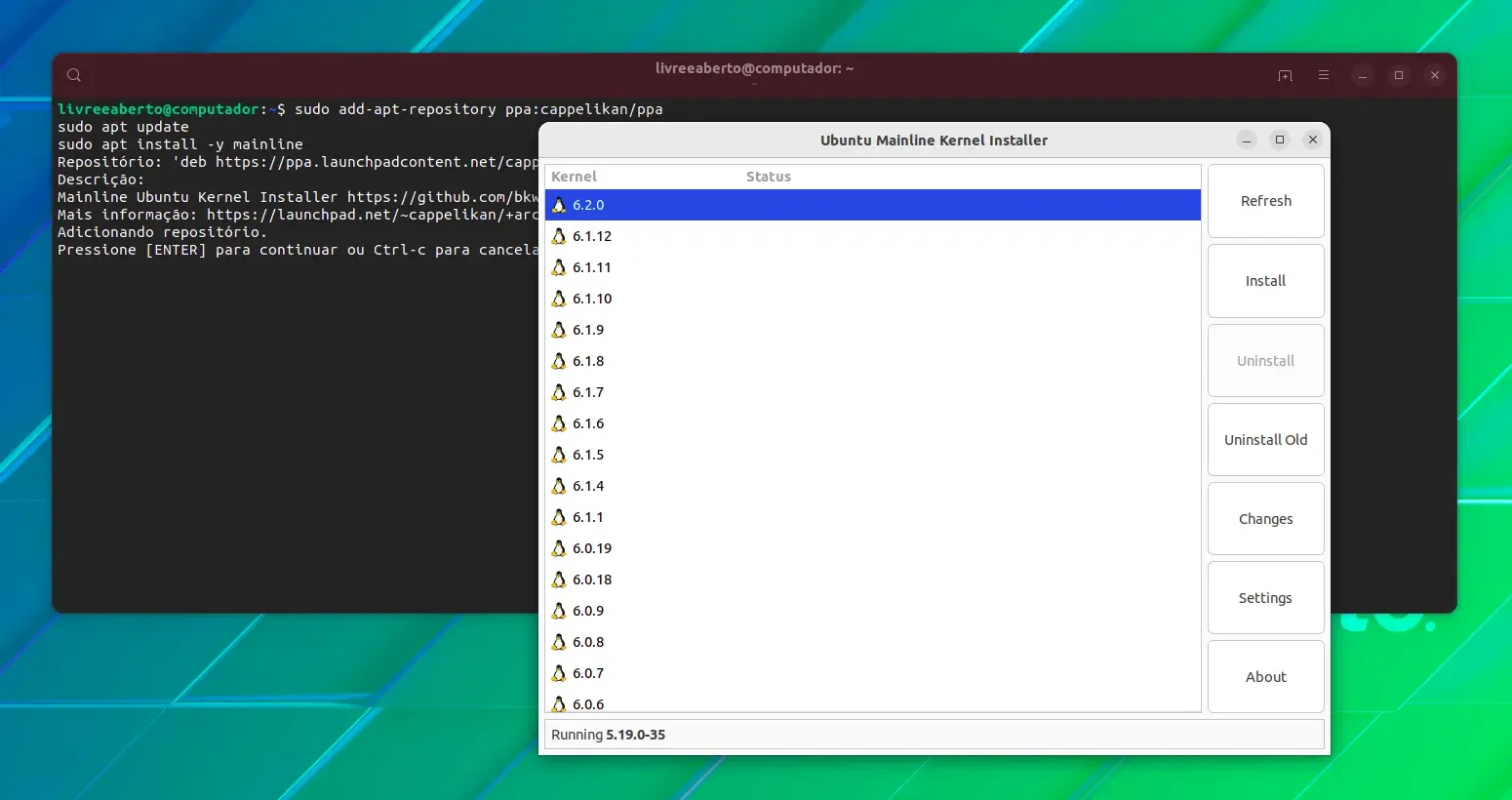This screenshot has width=1512, height=800.
Task: Select kernel version 6.0.18 text
Action: 592,580
